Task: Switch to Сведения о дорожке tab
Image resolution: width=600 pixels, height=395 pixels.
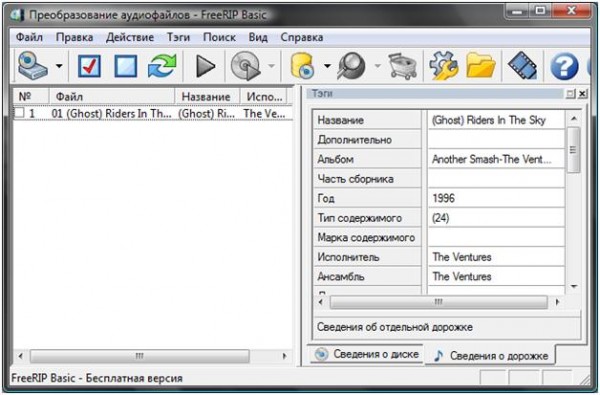Action: [491, 355]
